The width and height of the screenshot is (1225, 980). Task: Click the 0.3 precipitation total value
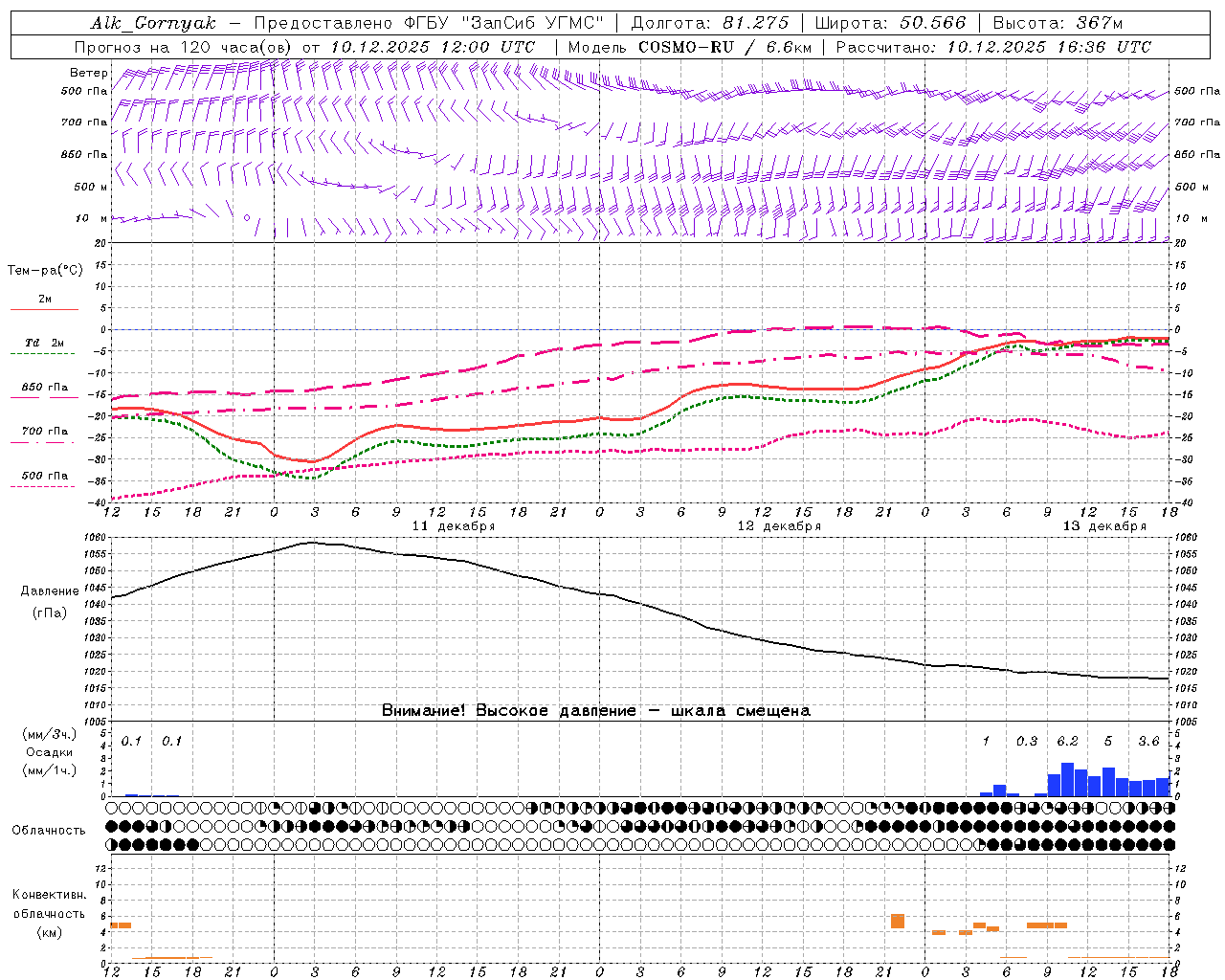(x=1027, y=742)
